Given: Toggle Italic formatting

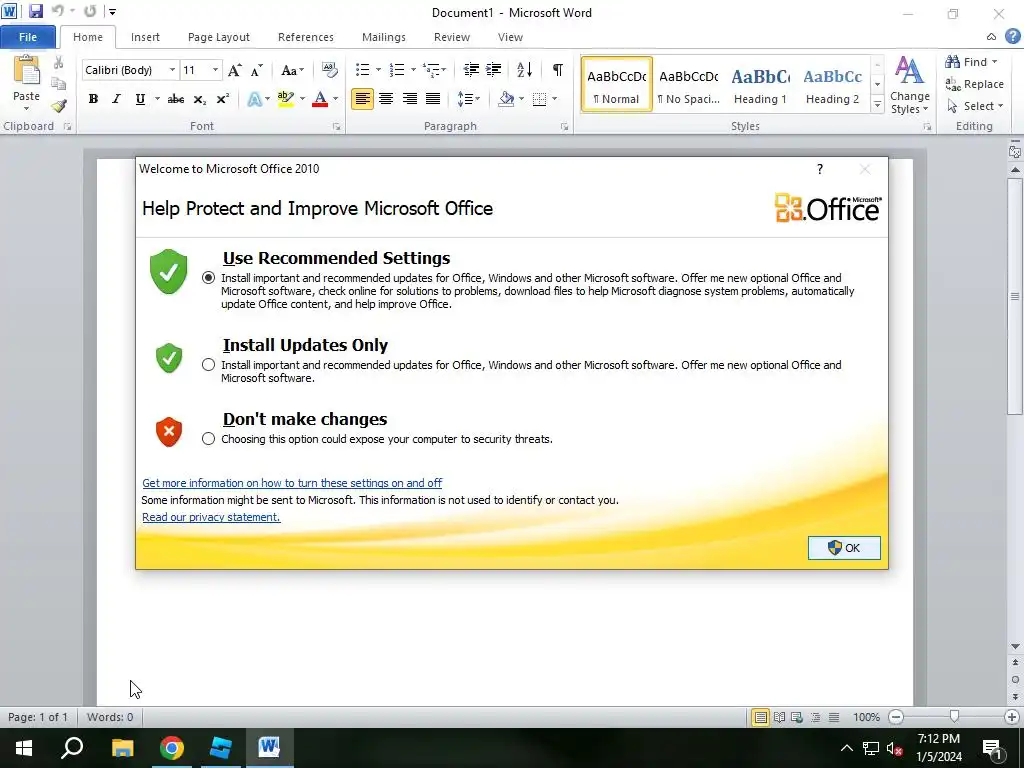Looking at the screenshot, I should (x=116, y=99).
